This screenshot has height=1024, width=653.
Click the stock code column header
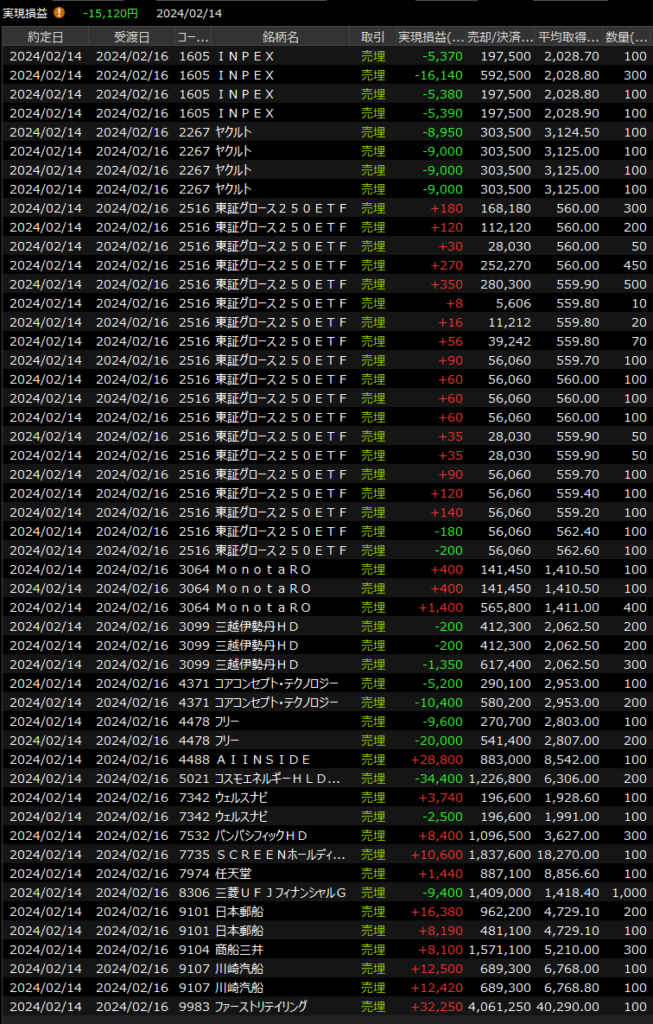[x=193, y=37]
